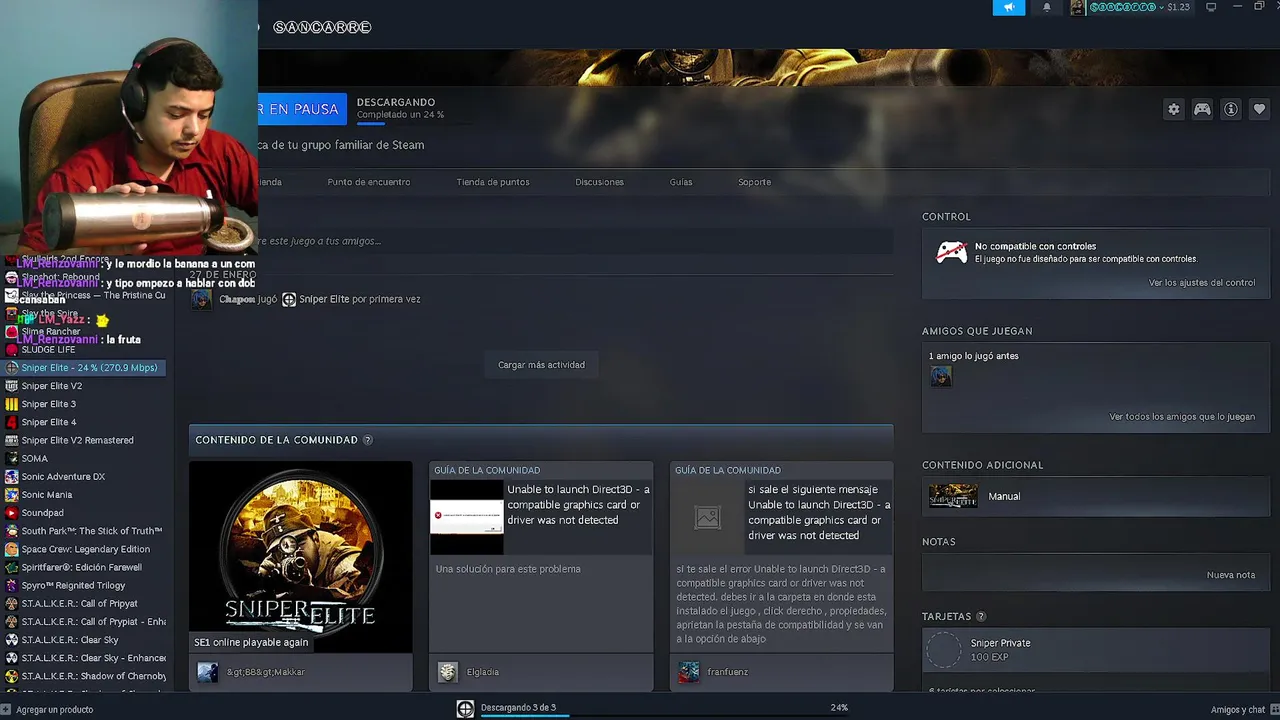Click the Elgladia author avatar
1280x720 pixels.
448,672
